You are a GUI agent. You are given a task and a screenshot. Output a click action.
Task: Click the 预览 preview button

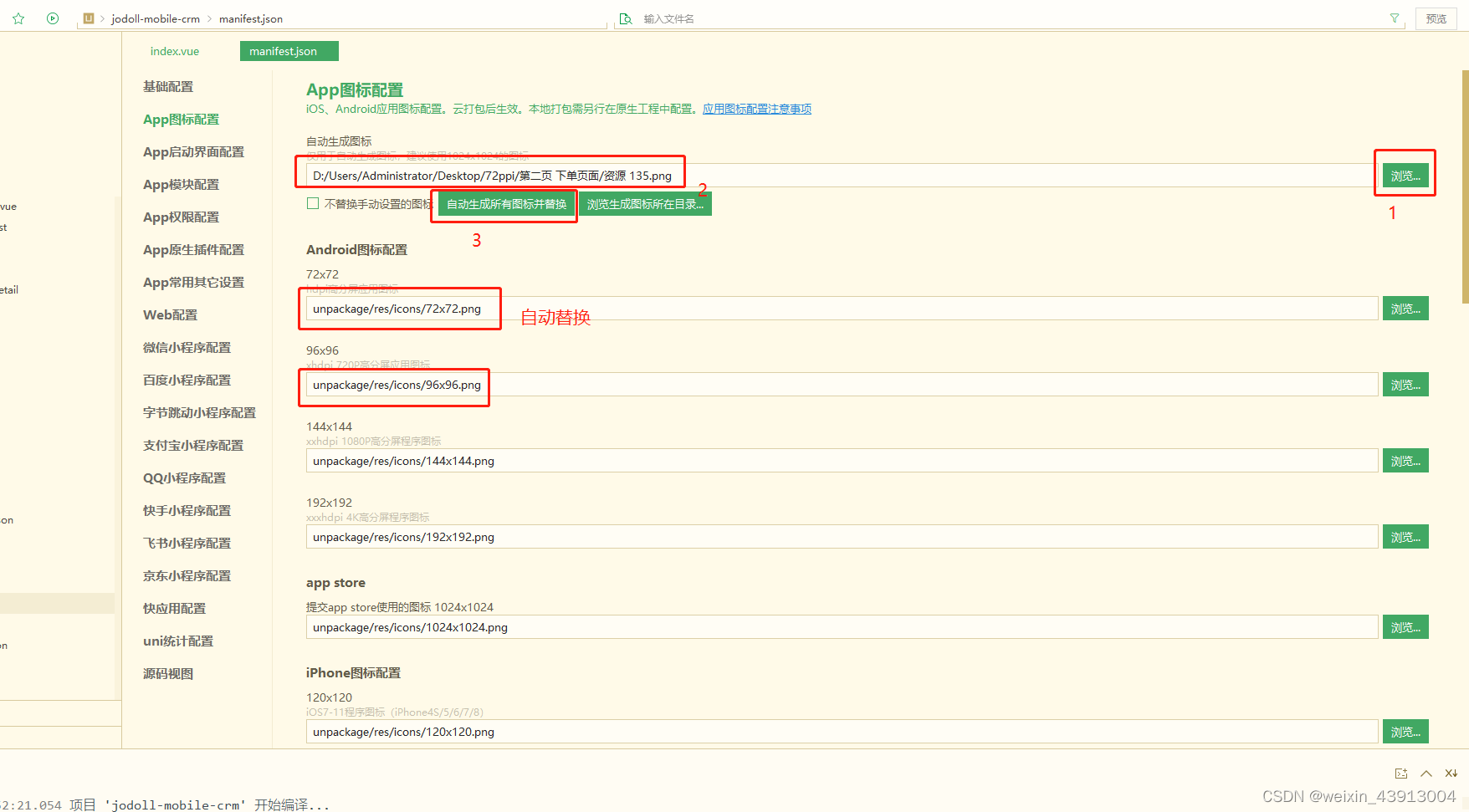(1436, 18)
